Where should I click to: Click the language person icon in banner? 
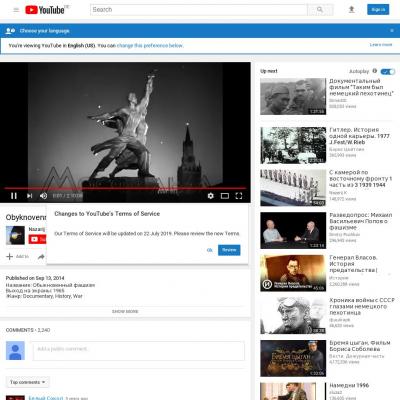point(10,31)
